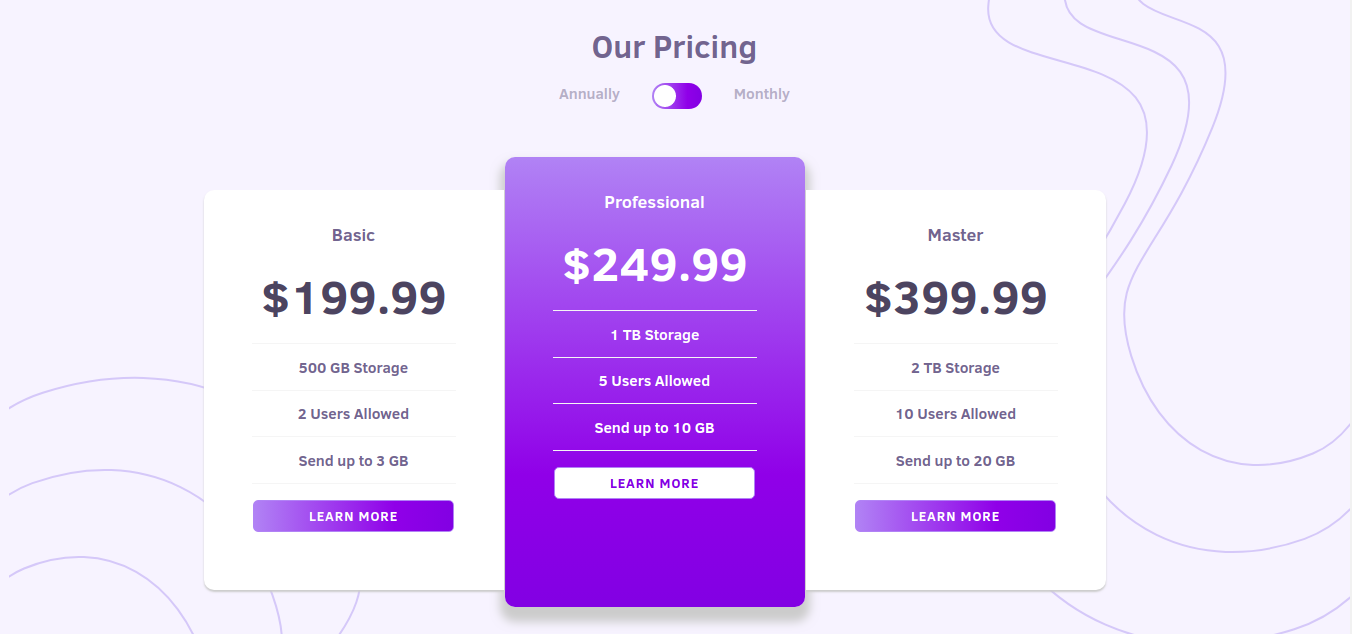Click Learn More on Basic plan
The width and height of the screenshot is (1352, 634).
click(353, 516)
